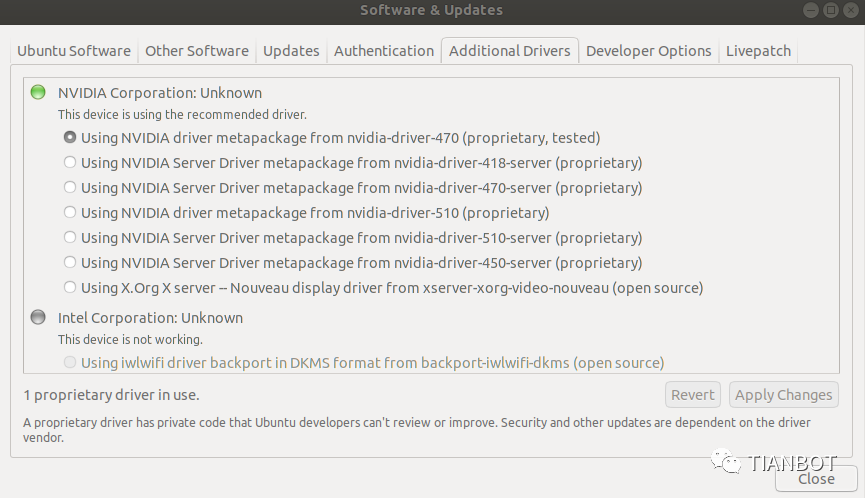Click green NVIDIA device status indicator
Screen dimensions: 865x498
(38, 92)
